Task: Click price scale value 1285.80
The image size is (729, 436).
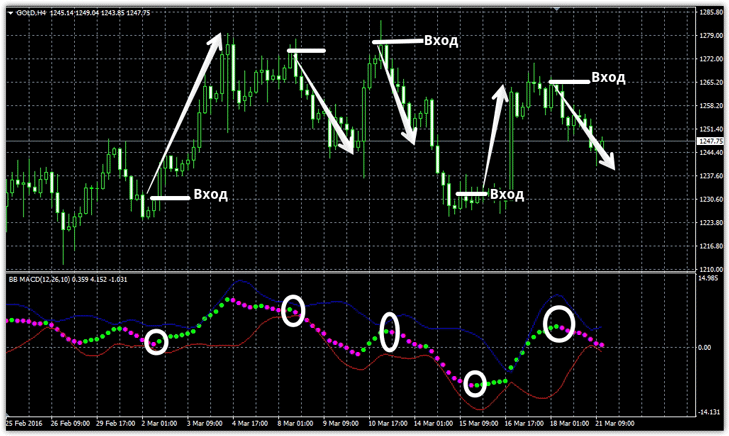Action: [x=711, y=13]
